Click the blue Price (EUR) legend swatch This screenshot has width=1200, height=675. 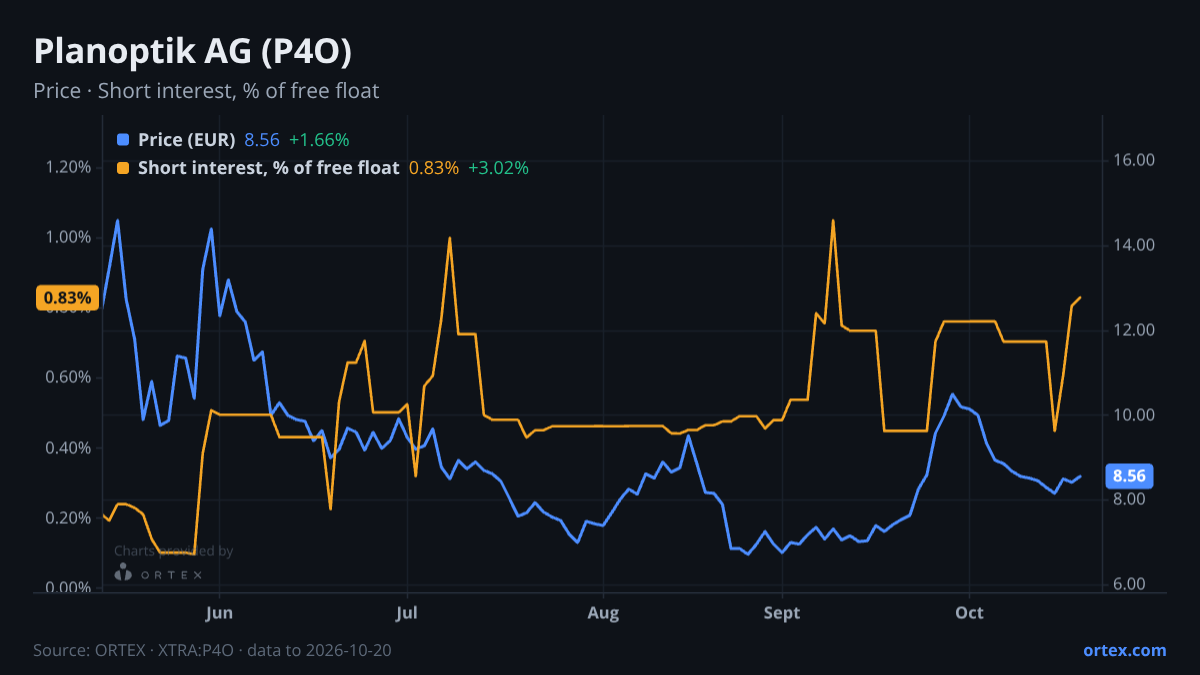[123, 140]
